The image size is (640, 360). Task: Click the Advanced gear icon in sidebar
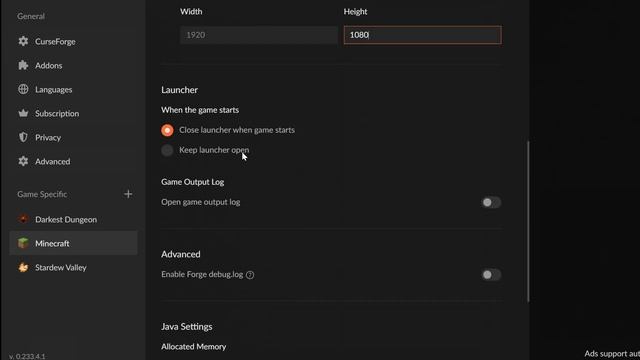tap(23, 161)
